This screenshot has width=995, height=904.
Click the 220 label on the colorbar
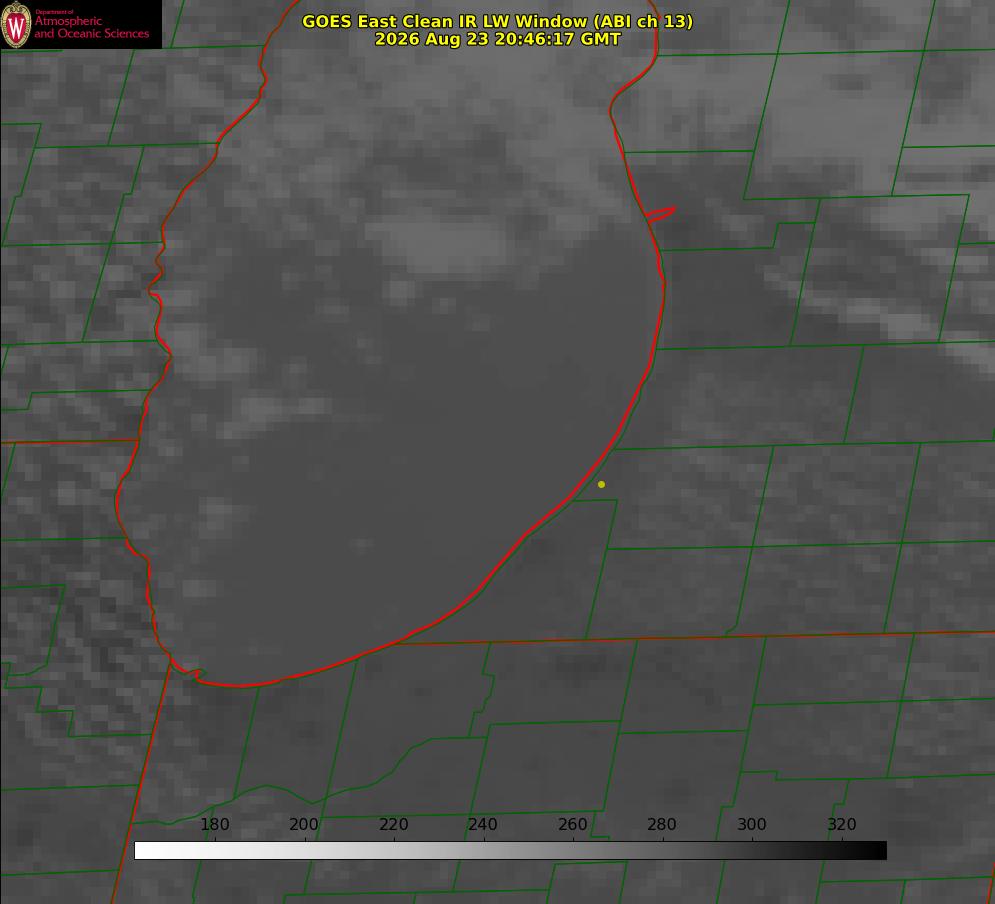point(393,824)
